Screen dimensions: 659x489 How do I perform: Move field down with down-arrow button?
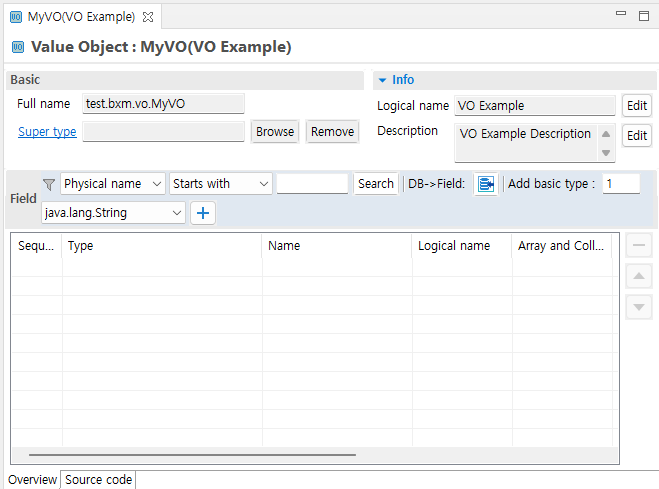(639, 307)
